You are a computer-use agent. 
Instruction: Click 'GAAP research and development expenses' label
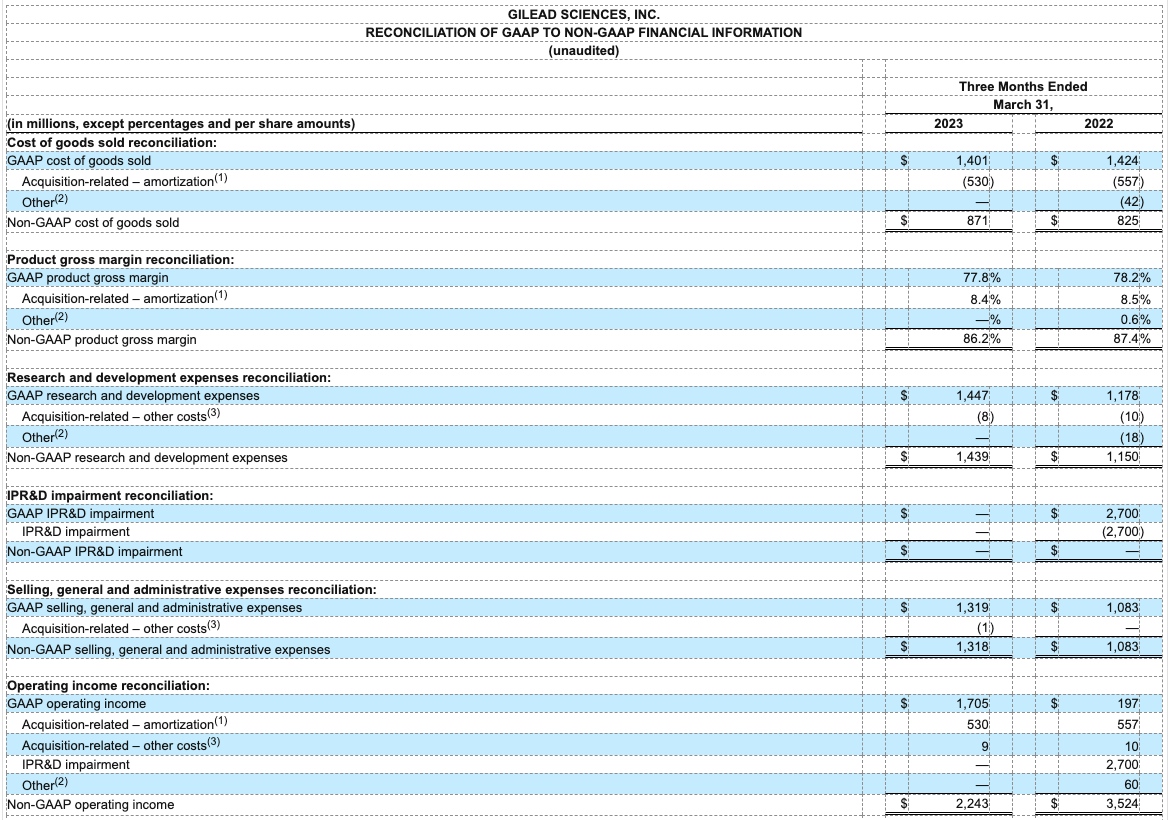tap(133, 396)
